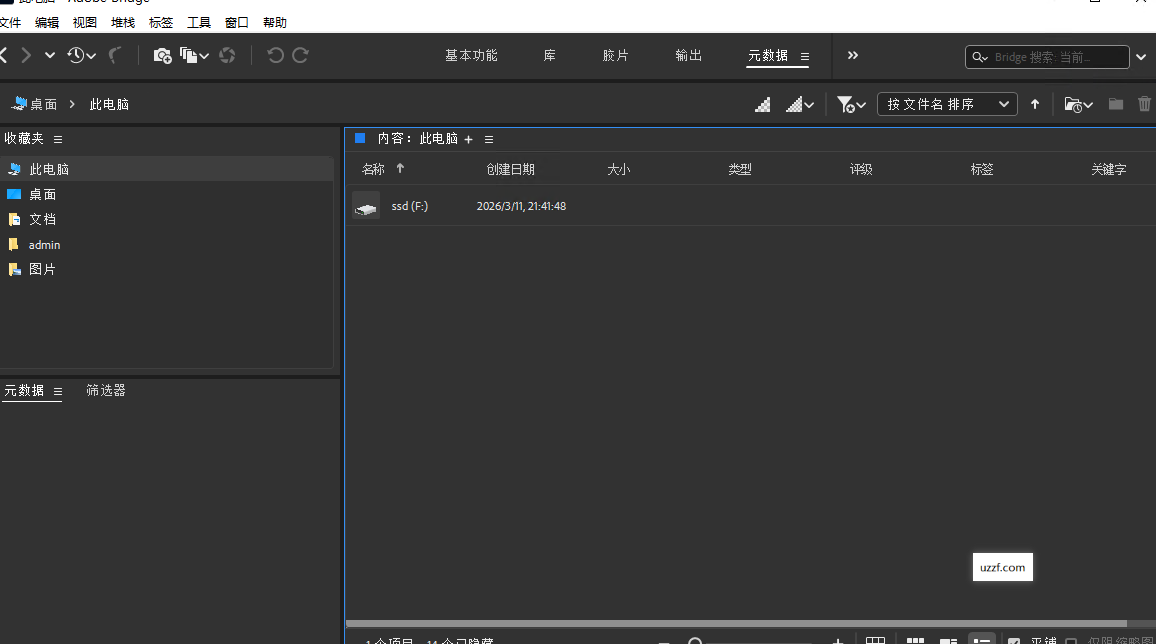Toggle the 平铺 checkbox
Screen dimensions: 1156x644
tap(1014, 640)
